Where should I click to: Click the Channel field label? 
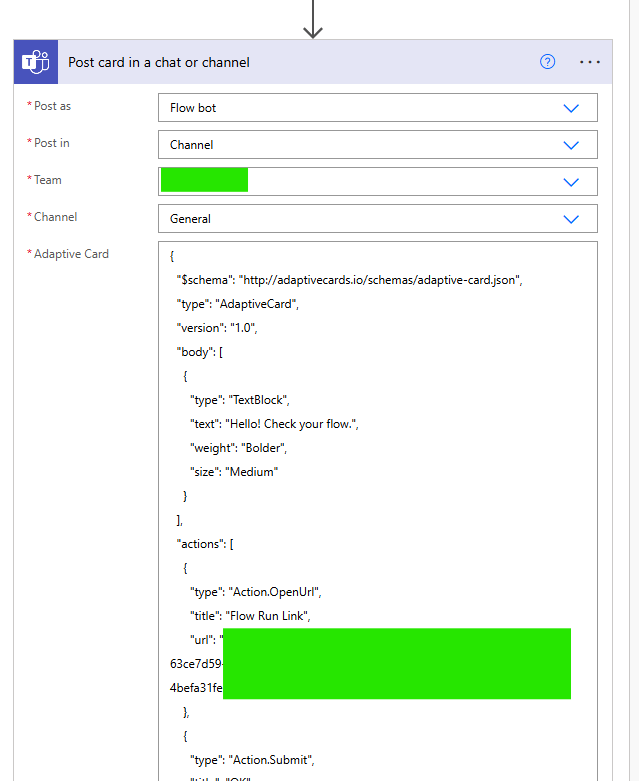(x=55, y=217)
